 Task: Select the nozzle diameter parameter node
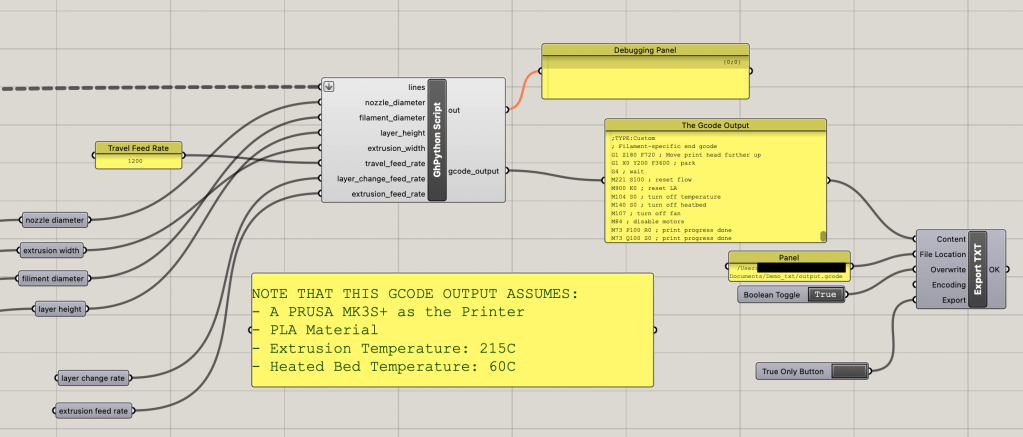(x=53, y=219)
